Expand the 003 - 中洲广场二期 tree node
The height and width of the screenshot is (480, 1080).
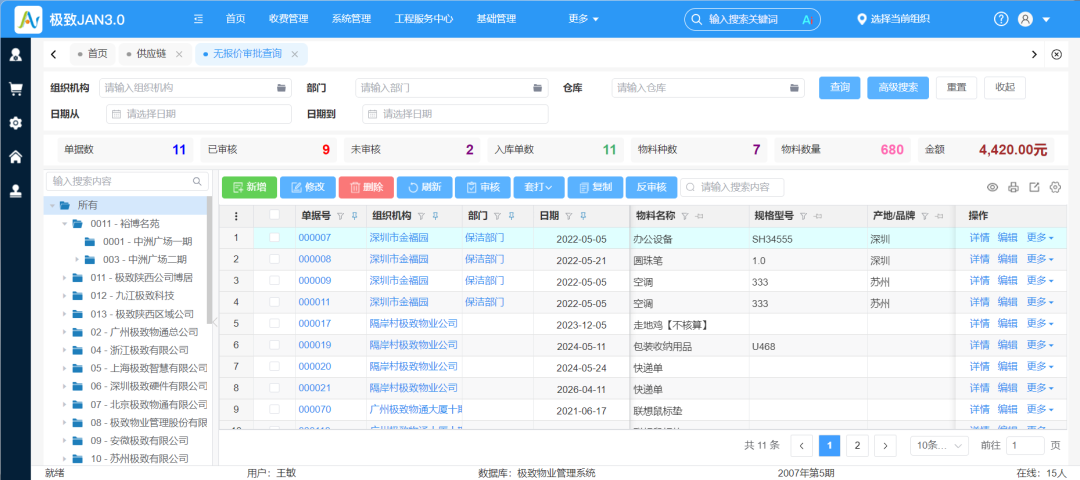point(77,260)
